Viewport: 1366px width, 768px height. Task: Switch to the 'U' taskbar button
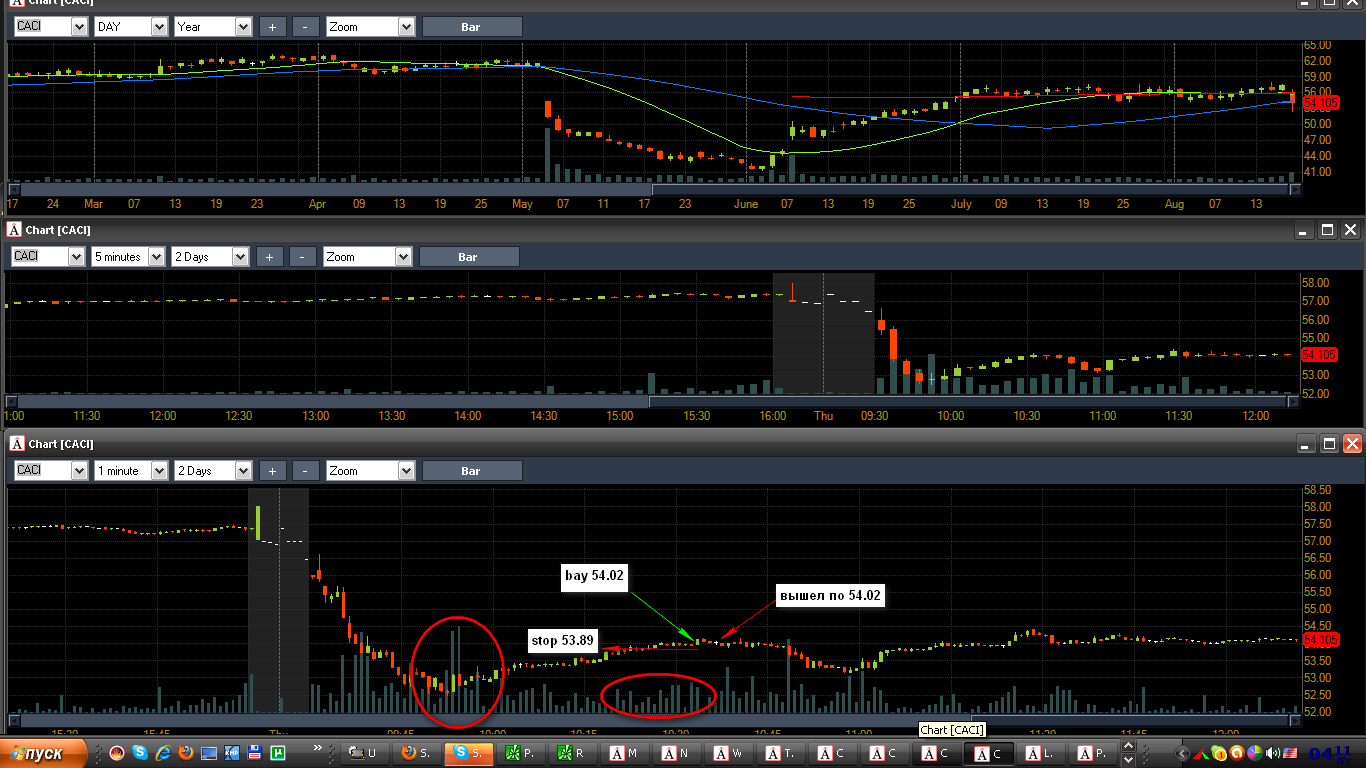365,753
